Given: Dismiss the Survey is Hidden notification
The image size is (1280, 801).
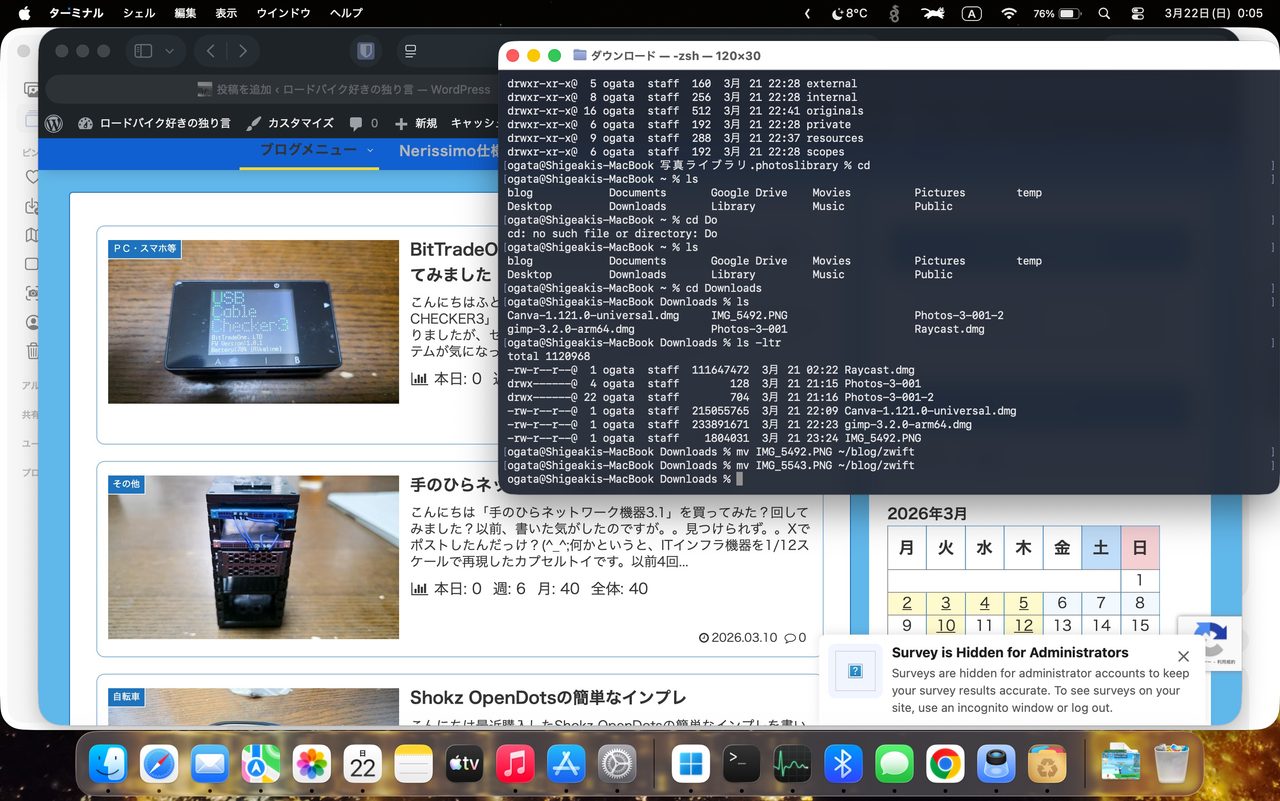Looking at the screenshot, I should click(1183, 657).
